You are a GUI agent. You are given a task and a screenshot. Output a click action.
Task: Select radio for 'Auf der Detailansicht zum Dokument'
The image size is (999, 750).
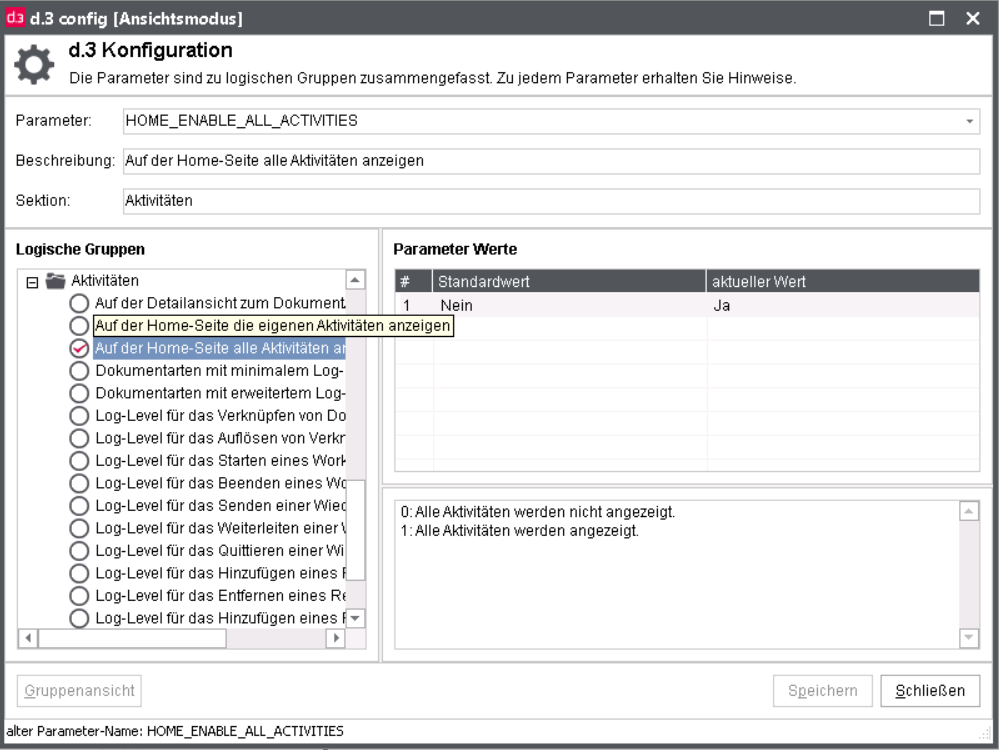(x=79, y=303)
